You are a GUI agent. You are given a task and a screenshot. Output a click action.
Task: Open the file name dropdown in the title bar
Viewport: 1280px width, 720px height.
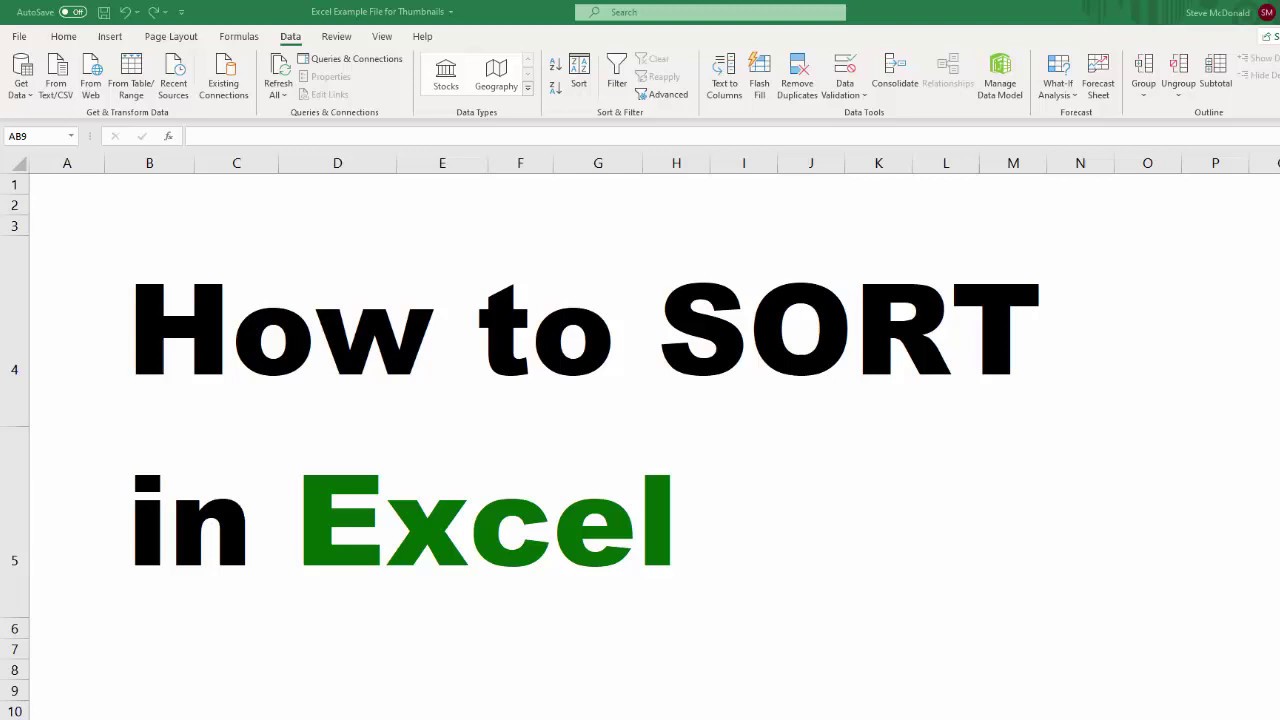click(451, 12)
